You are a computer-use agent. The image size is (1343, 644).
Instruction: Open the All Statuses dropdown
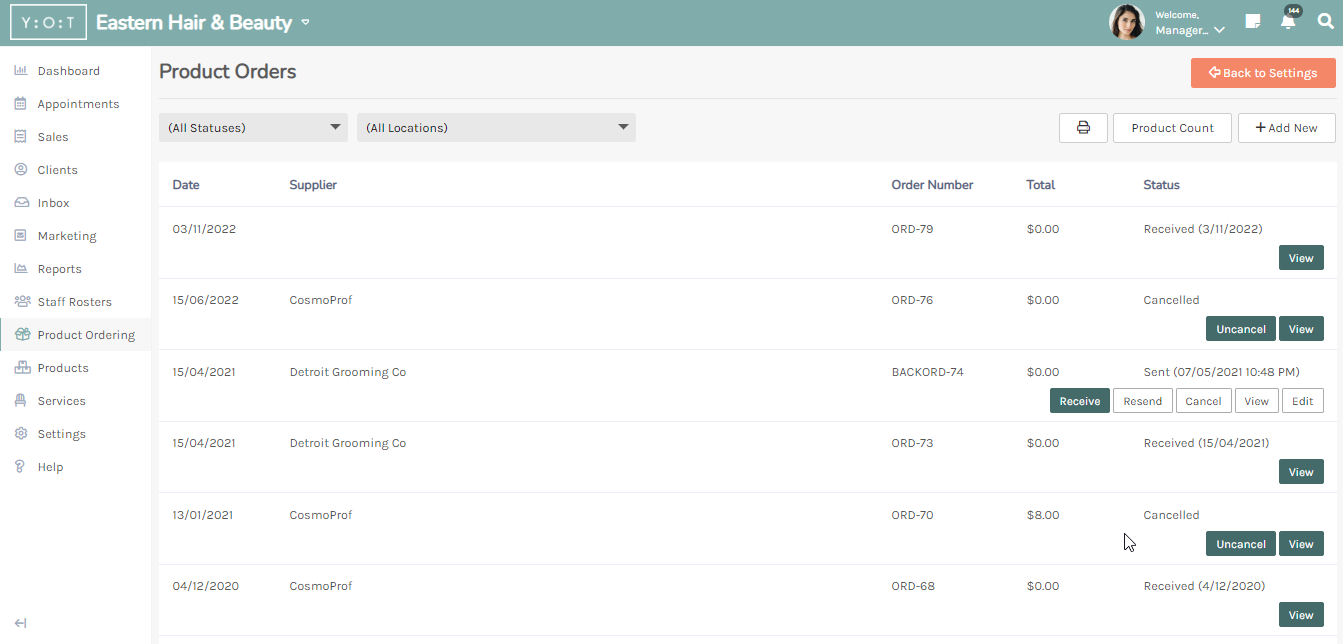click(x=253, y=128)
